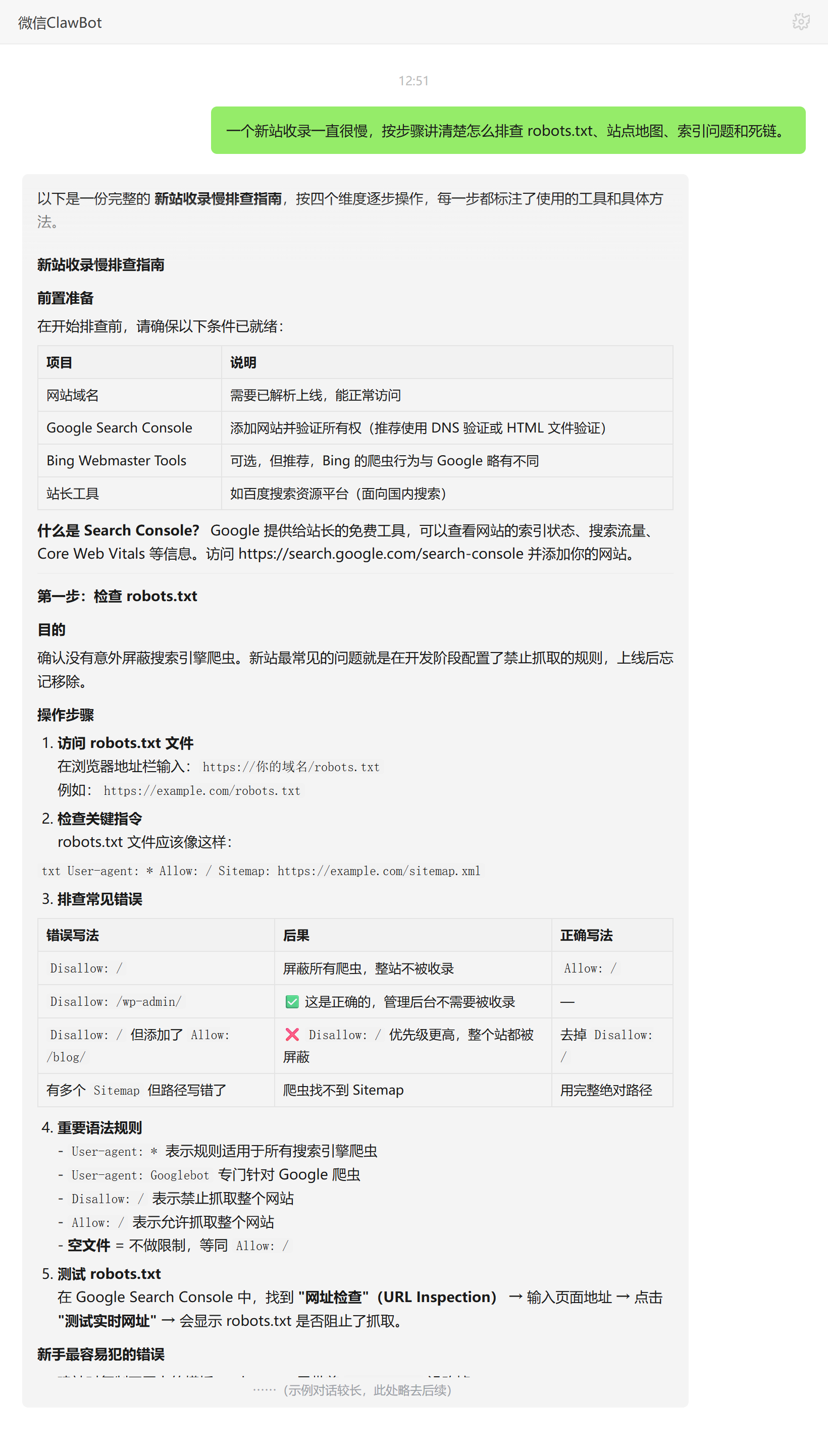Screen dimensions: 828x1456
Task: Open https://example.com/robots.txt example URL
Action: [x=202, y=790]
